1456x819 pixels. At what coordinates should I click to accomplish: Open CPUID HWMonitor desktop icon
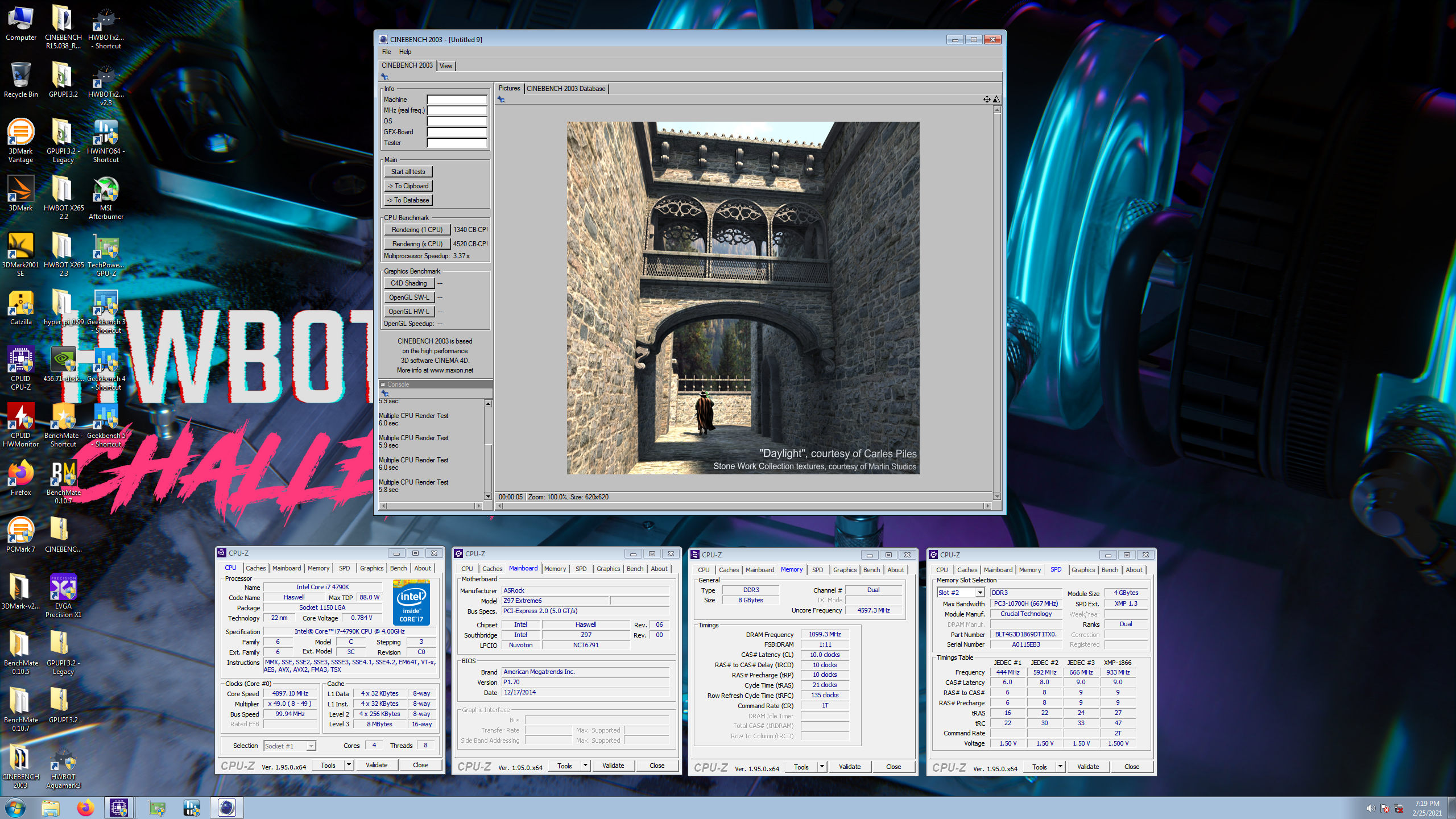tap(21, 425)
